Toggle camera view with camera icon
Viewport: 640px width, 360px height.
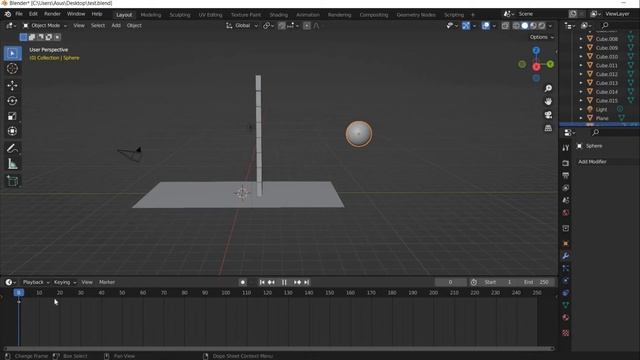tap(548, 115)
